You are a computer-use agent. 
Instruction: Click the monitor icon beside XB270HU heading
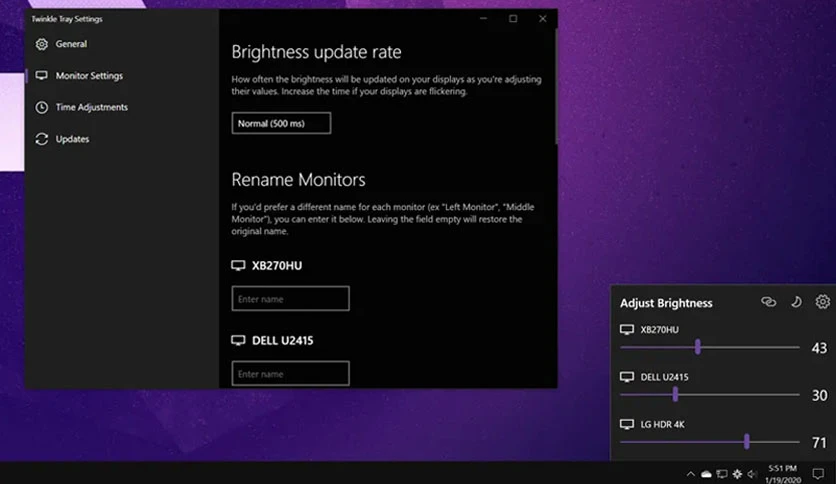click(238, 265)
